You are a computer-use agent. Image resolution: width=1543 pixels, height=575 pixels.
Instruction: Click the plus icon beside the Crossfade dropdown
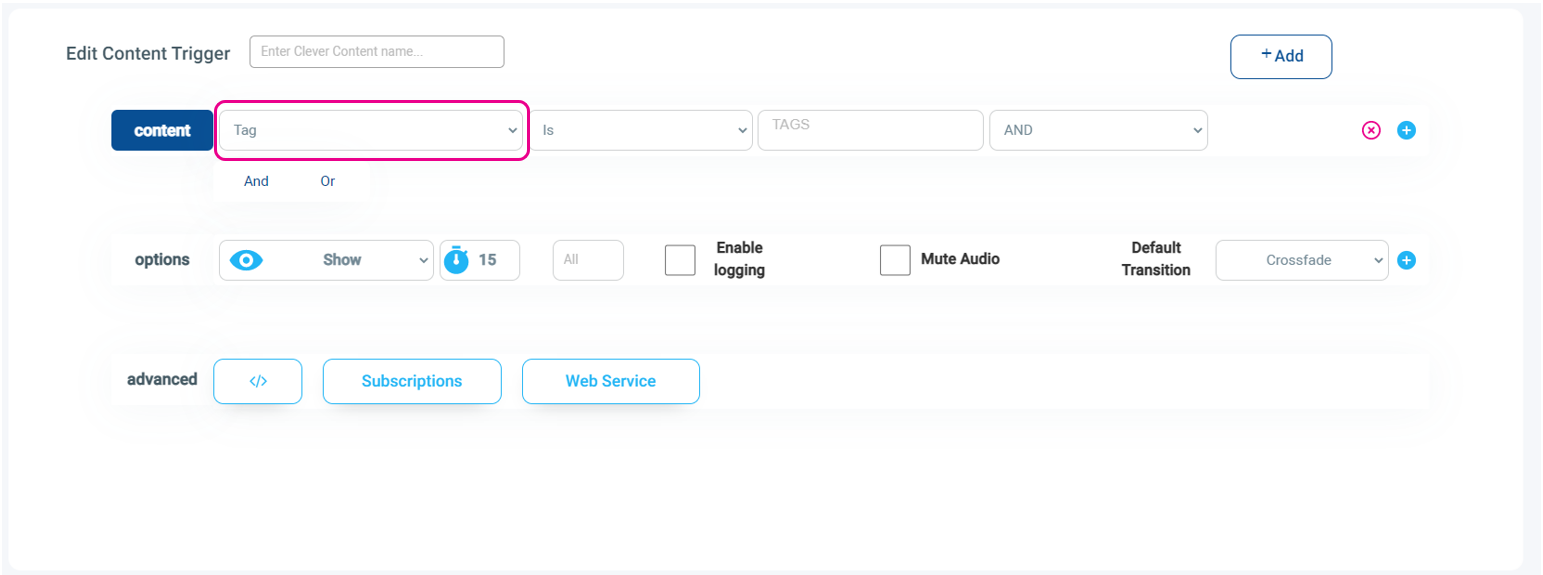pyautogui.click(x=1406, y=260)
